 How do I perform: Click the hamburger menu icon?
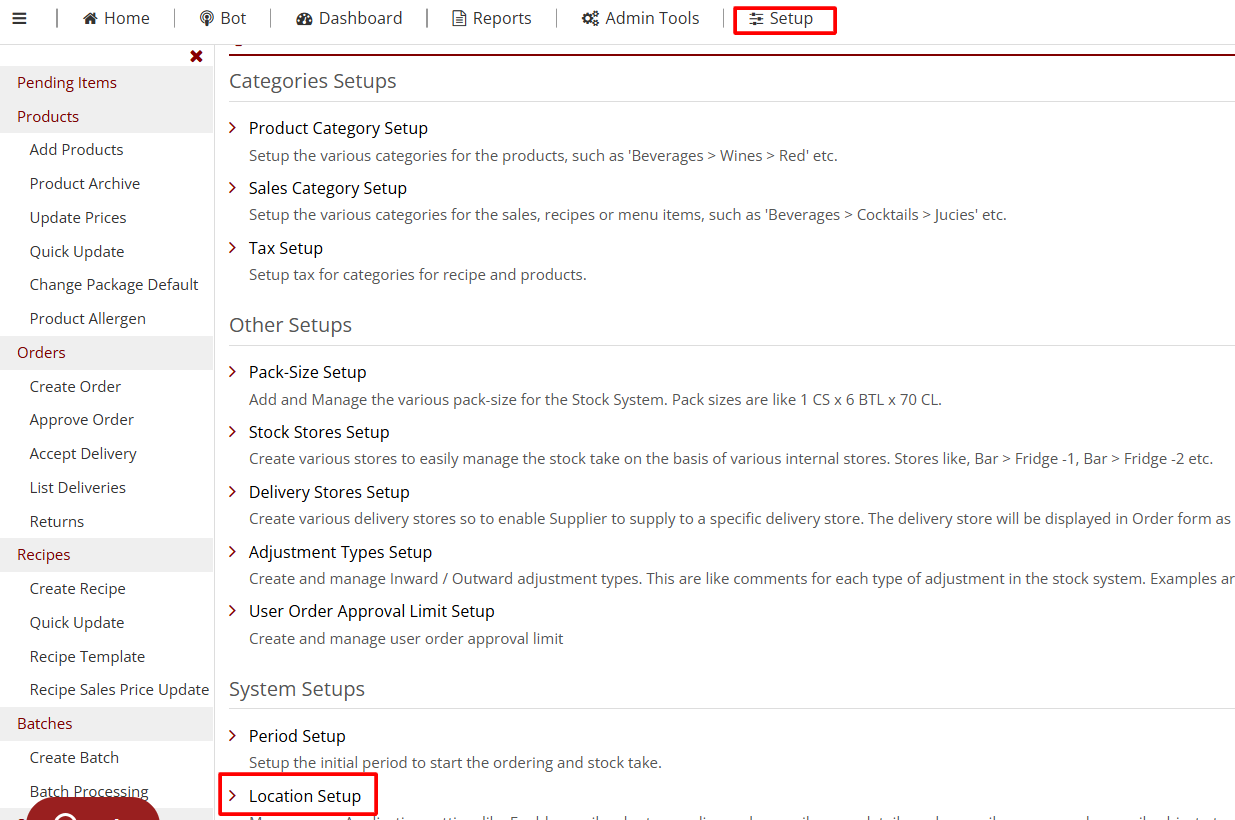tap(19, 18)
